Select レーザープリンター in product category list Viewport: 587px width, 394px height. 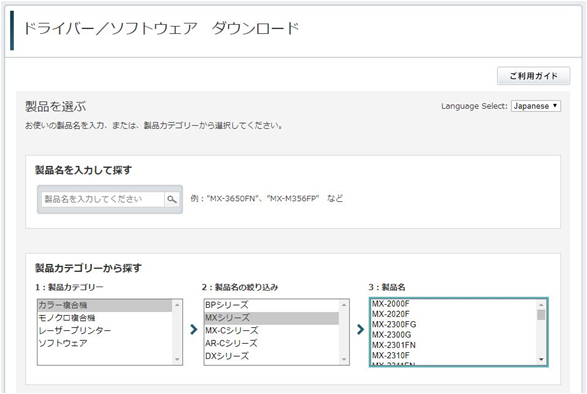pyautogui.click(x=105, y=331)
